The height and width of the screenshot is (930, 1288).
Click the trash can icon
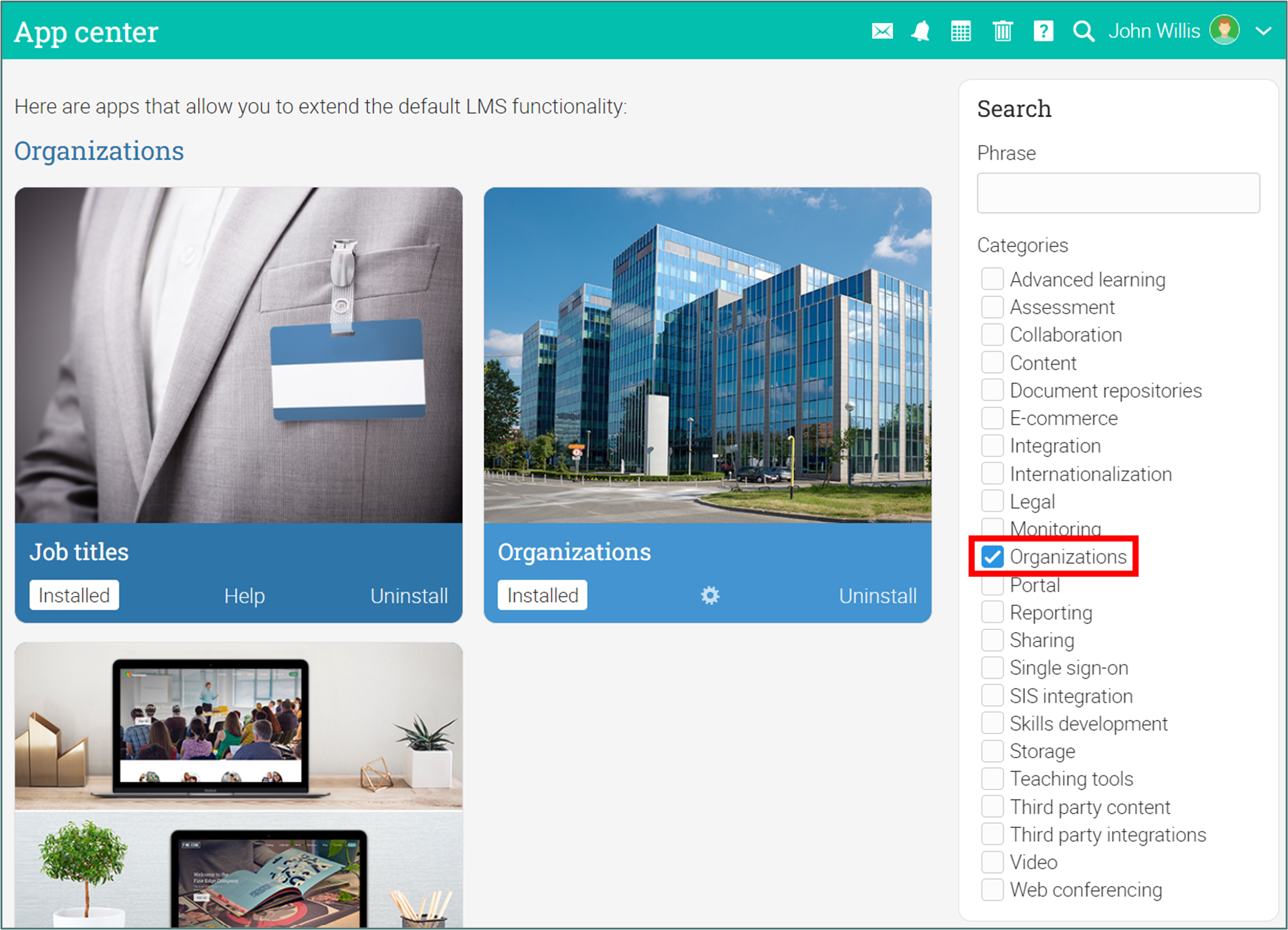(x=1002, y=31)
